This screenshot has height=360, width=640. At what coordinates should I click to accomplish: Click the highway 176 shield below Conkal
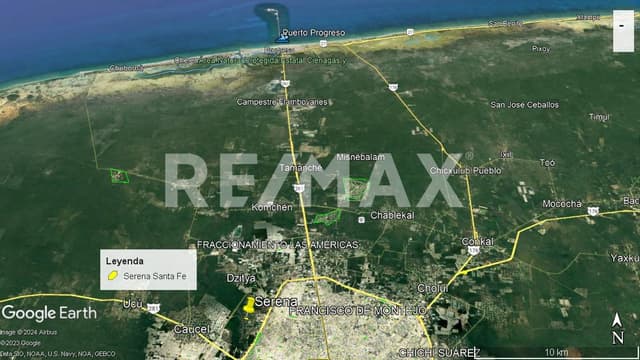click(473, 251)
